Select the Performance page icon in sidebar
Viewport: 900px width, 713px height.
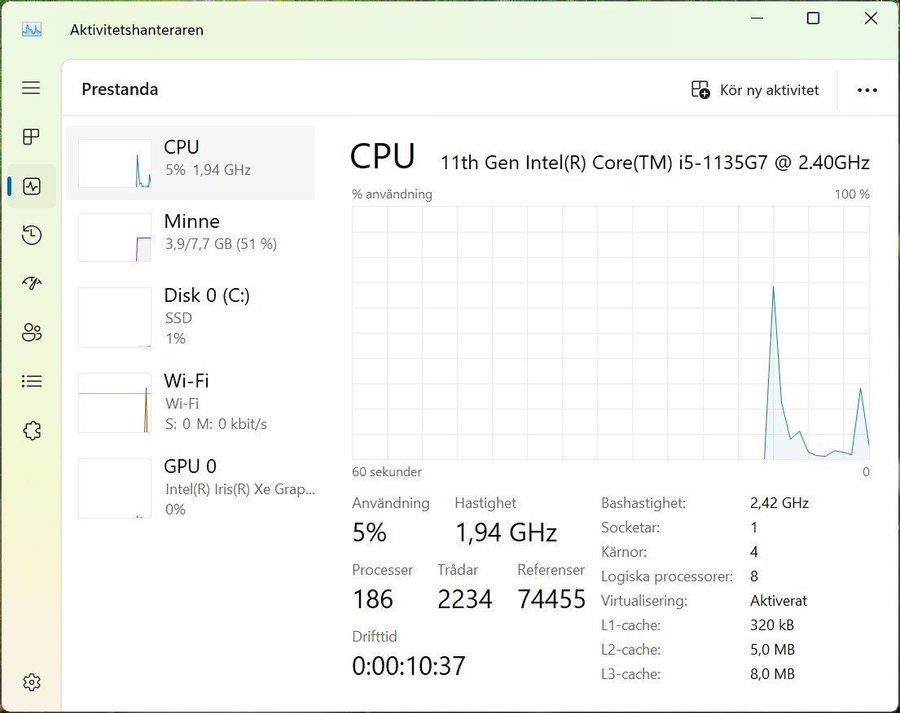(x=31, y=186)
